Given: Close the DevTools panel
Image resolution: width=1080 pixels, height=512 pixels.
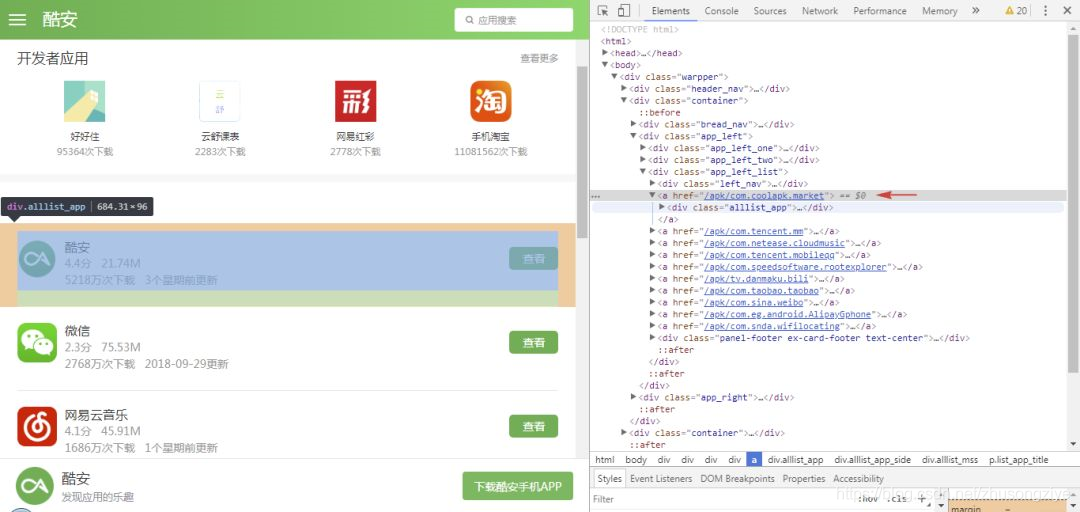Looking at the screenshot, I should pyautogui.click(x=1066, y=10).
